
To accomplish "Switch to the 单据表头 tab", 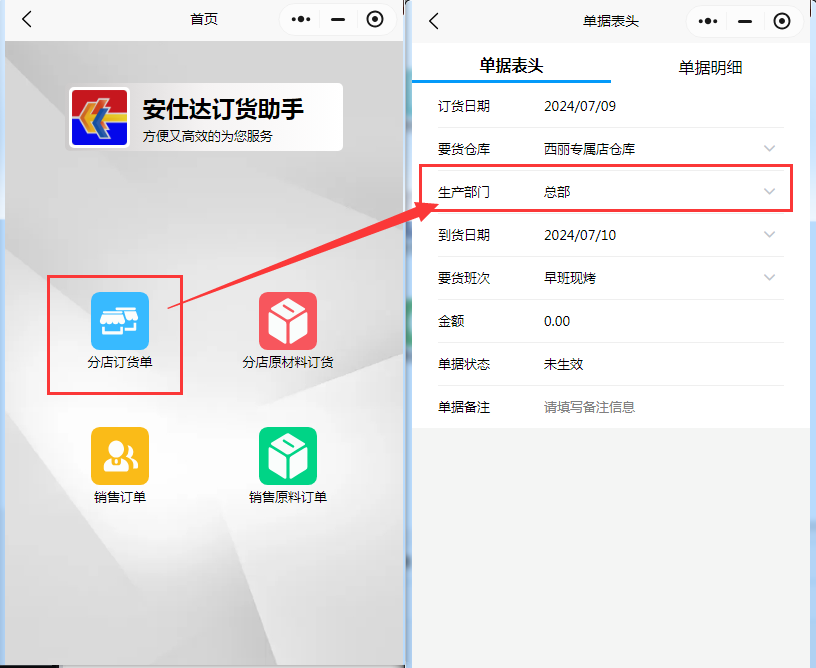I will pos(511,66).
